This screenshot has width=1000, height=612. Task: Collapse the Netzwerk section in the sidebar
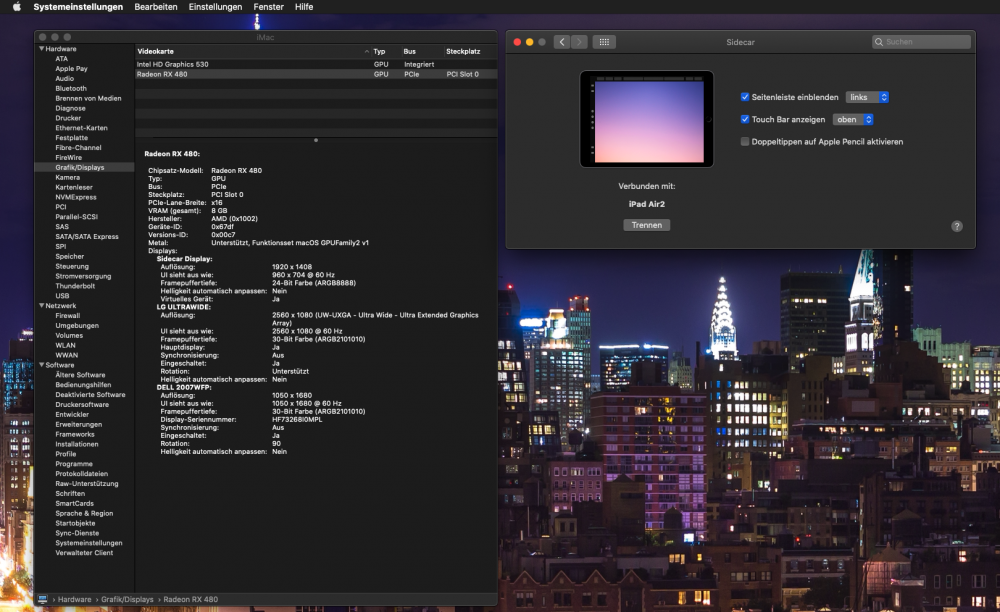41,305
